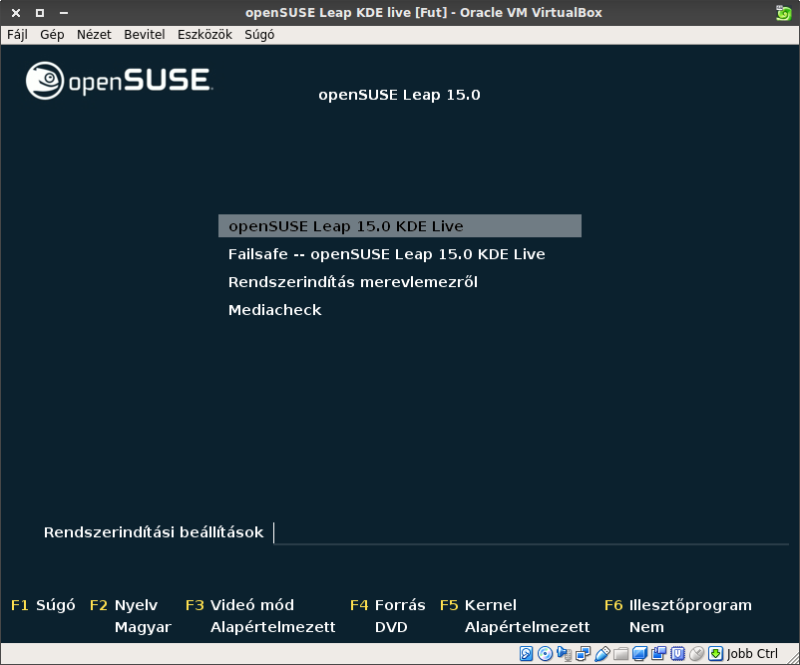Viewport: 800px width, 665px height.
Task: Open the Súgó menu in menu bar
Action: [259, 35]
